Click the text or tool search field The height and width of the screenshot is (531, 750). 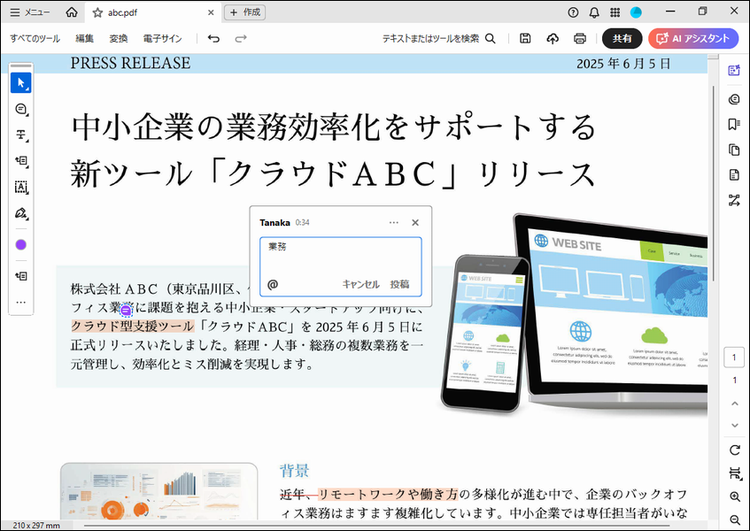click(x=439, y=39)
